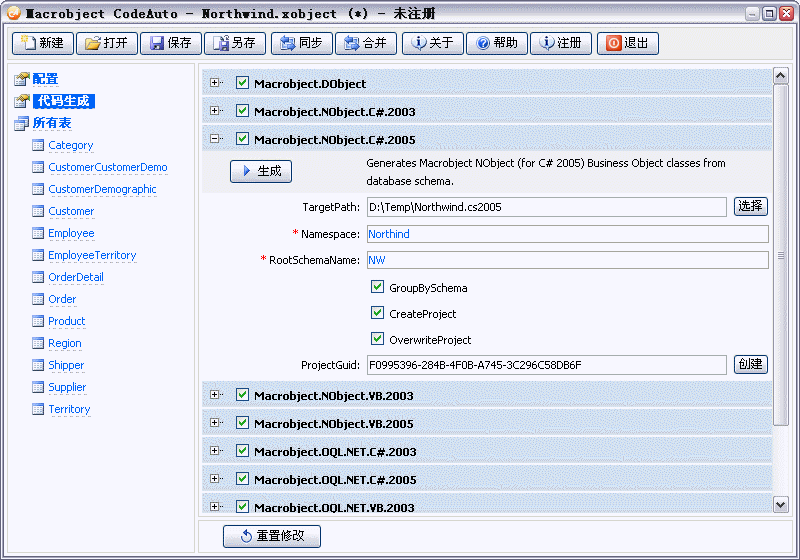
Task: Open the Territory table link
Action: pyautogui.click(x=69, y=409)
